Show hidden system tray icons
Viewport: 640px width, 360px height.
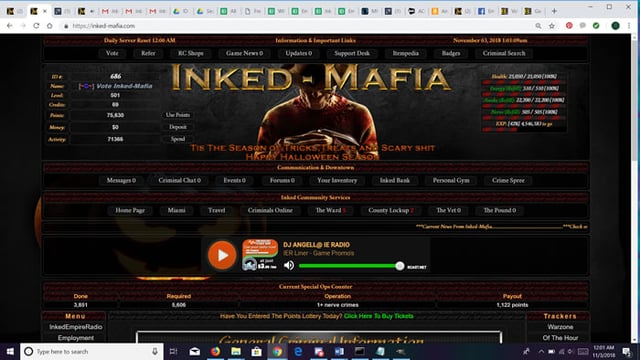[x=541, y=351]
